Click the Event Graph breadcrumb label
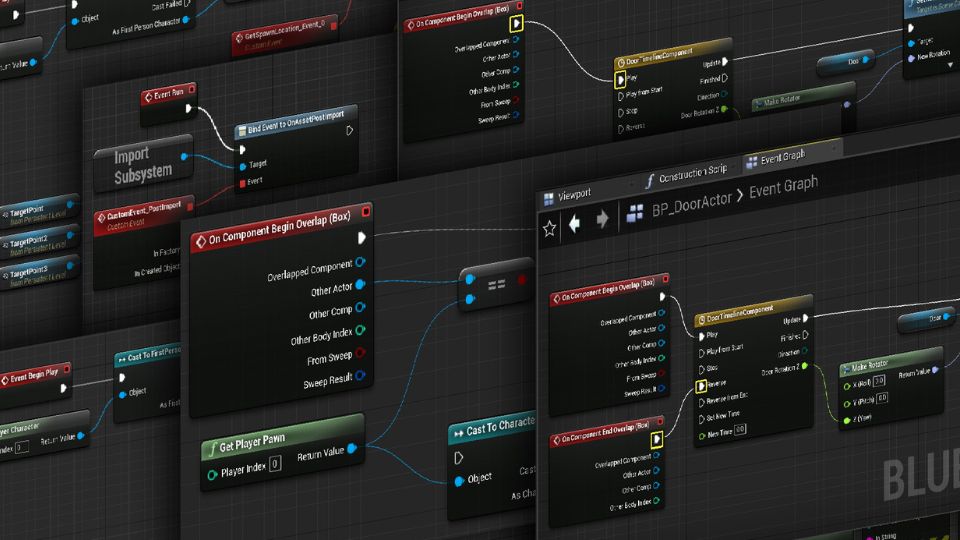Screen dimensions: 960x540 (x=783, y=185)
